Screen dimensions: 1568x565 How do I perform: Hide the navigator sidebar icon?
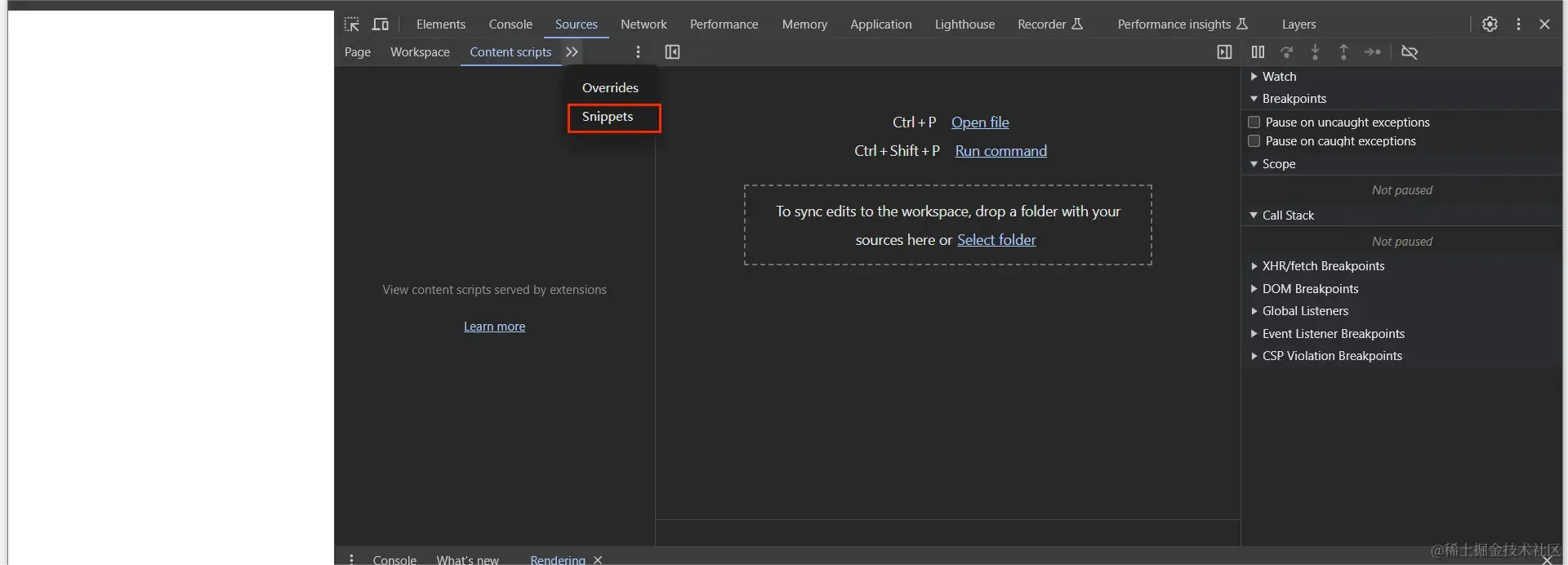672,52
